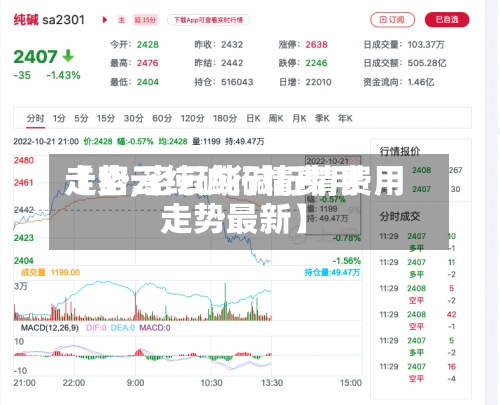Screen dimensions: 500x405
Task: Click the 日成交量 value 103.37万
Action: point(426,45)
